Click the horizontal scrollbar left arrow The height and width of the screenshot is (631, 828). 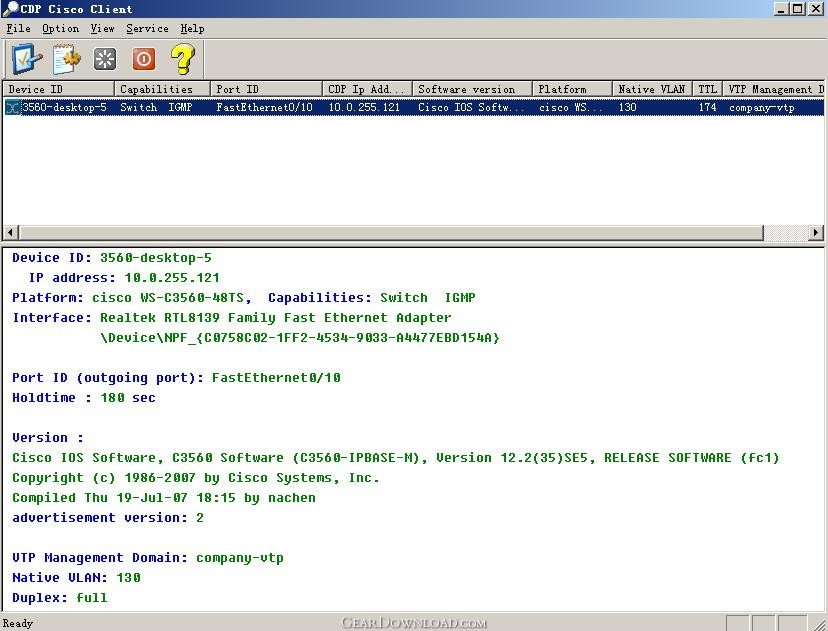tap(11, 233)
